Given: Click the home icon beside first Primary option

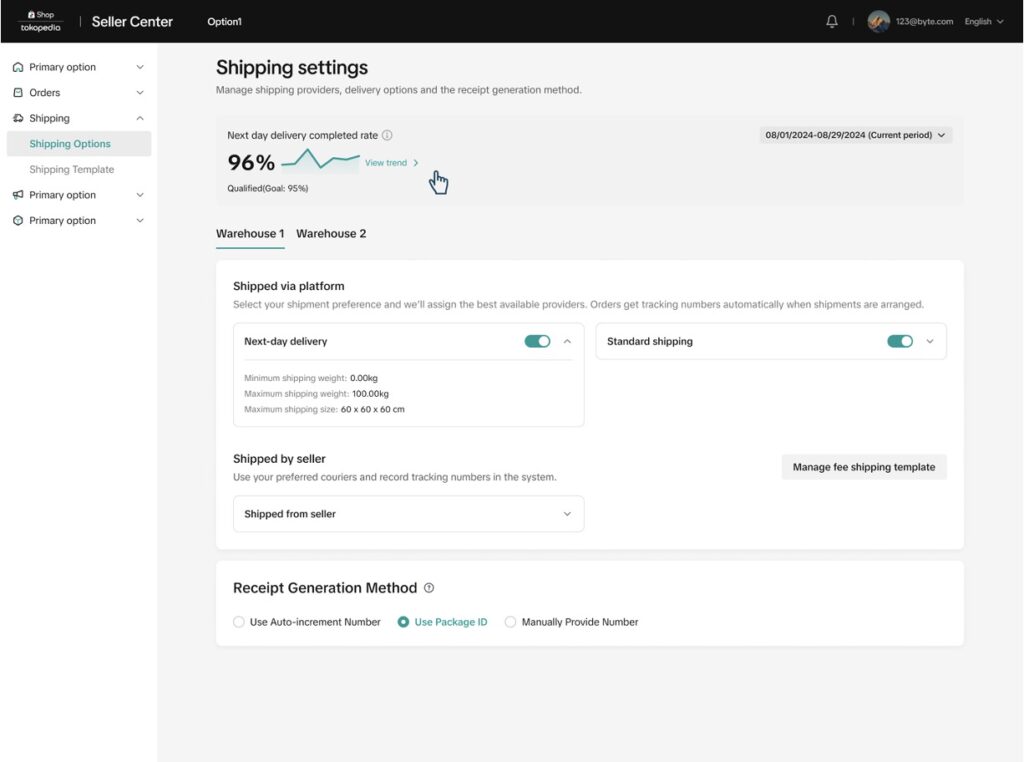Looking at the screenshot, I should click(18, 67).
